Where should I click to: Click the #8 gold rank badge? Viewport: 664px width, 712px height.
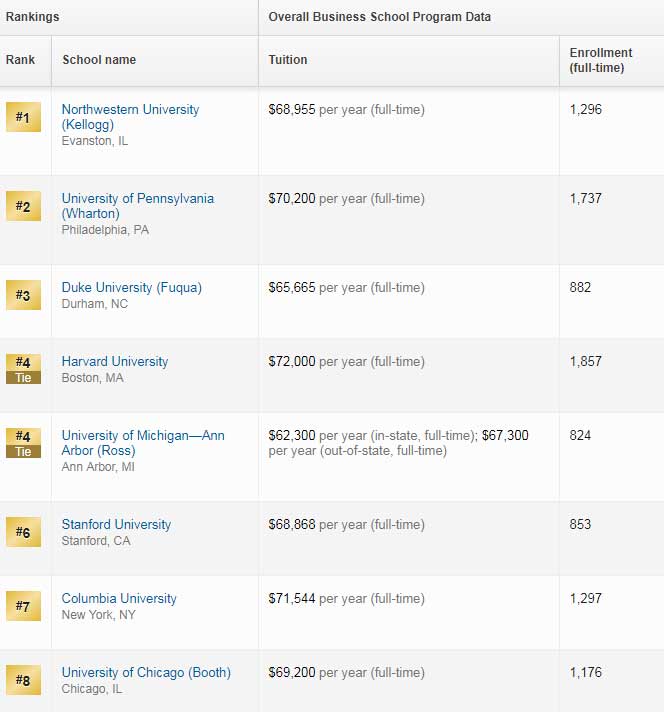(23, 681)
